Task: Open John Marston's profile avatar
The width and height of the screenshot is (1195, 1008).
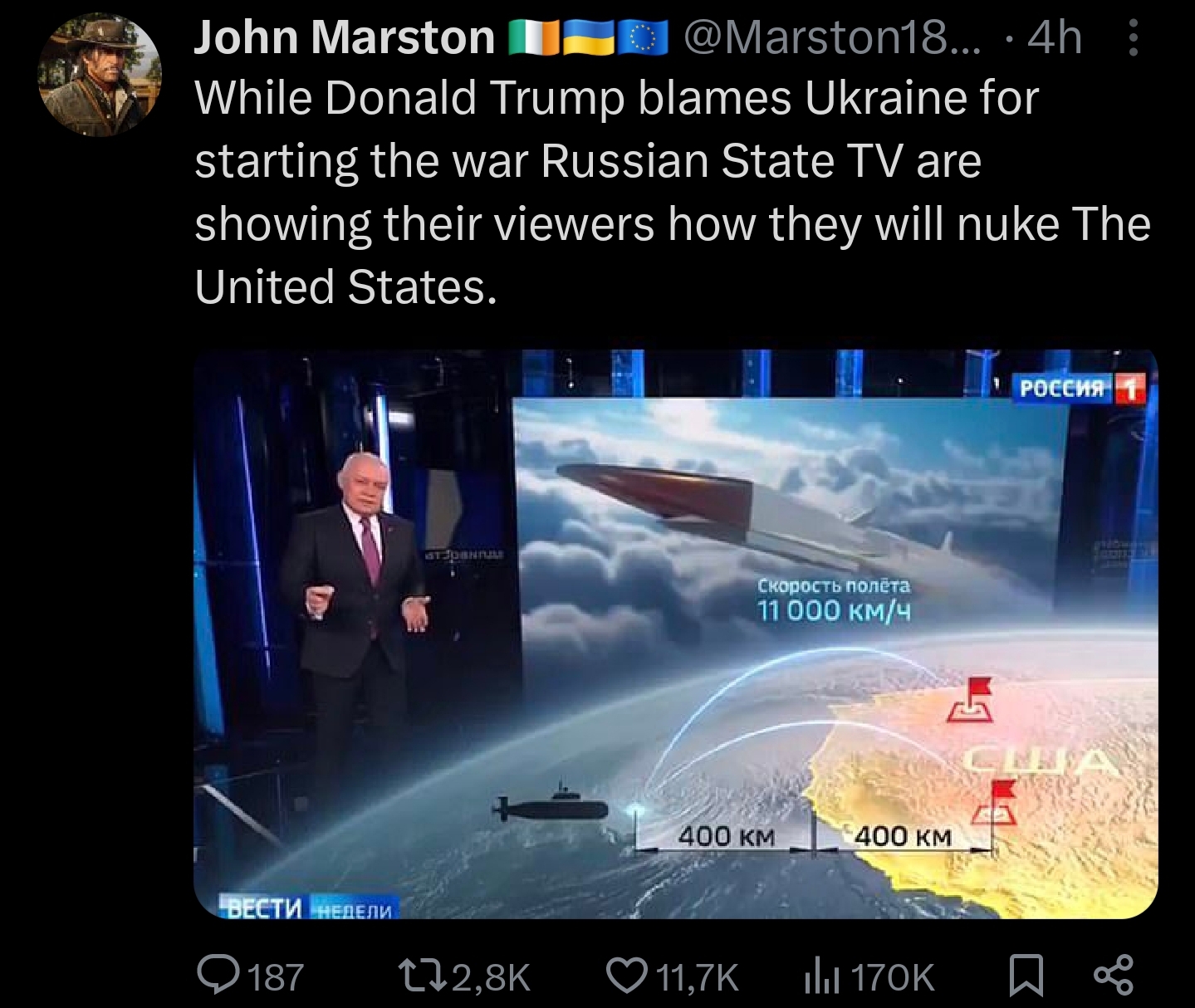Action: point(100,76)
